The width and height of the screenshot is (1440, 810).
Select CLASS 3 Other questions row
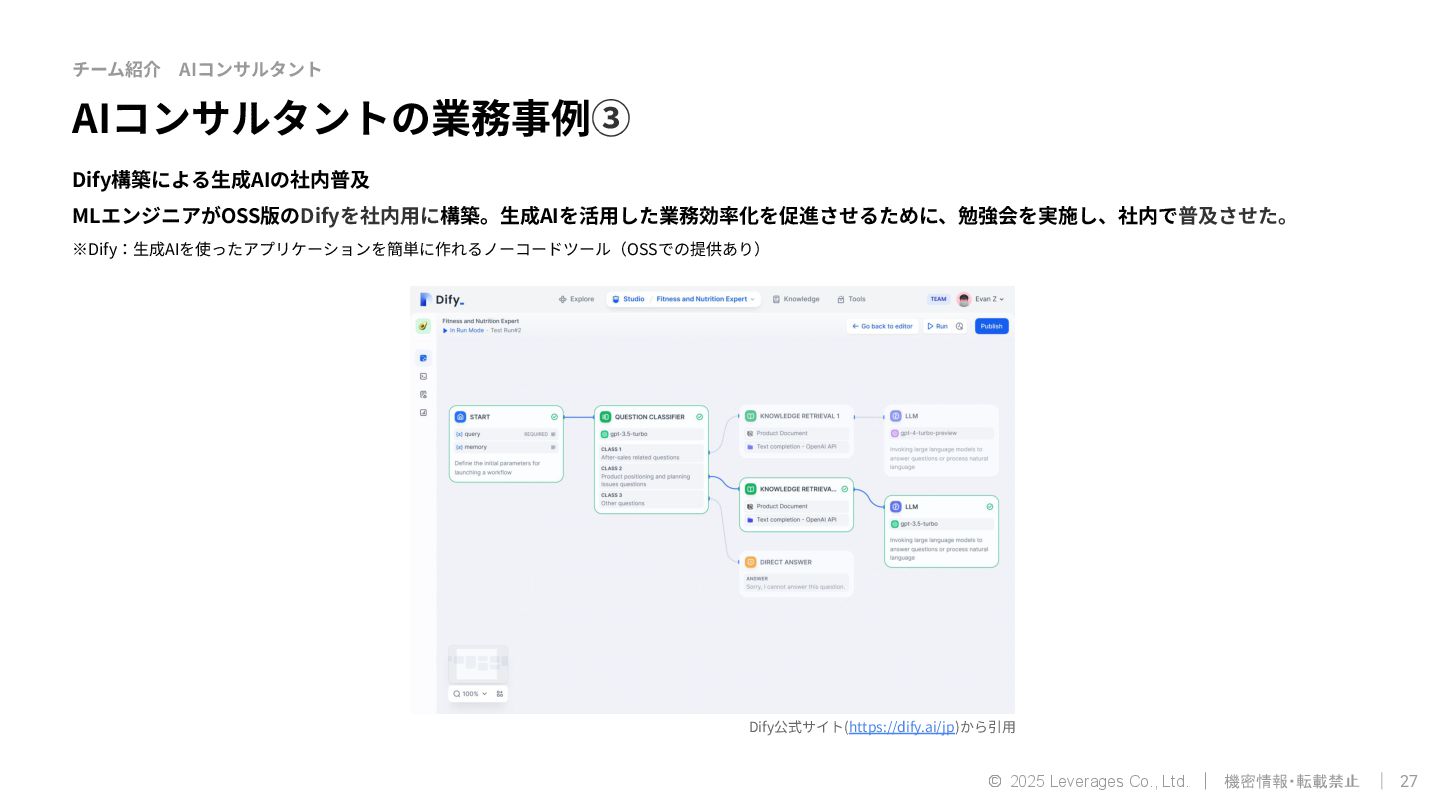[651, 499]
